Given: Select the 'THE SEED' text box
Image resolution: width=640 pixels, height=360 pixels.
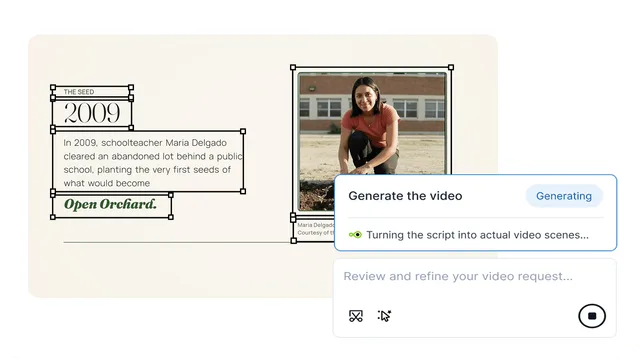Looking at the screenshot, I should point(92,92).
